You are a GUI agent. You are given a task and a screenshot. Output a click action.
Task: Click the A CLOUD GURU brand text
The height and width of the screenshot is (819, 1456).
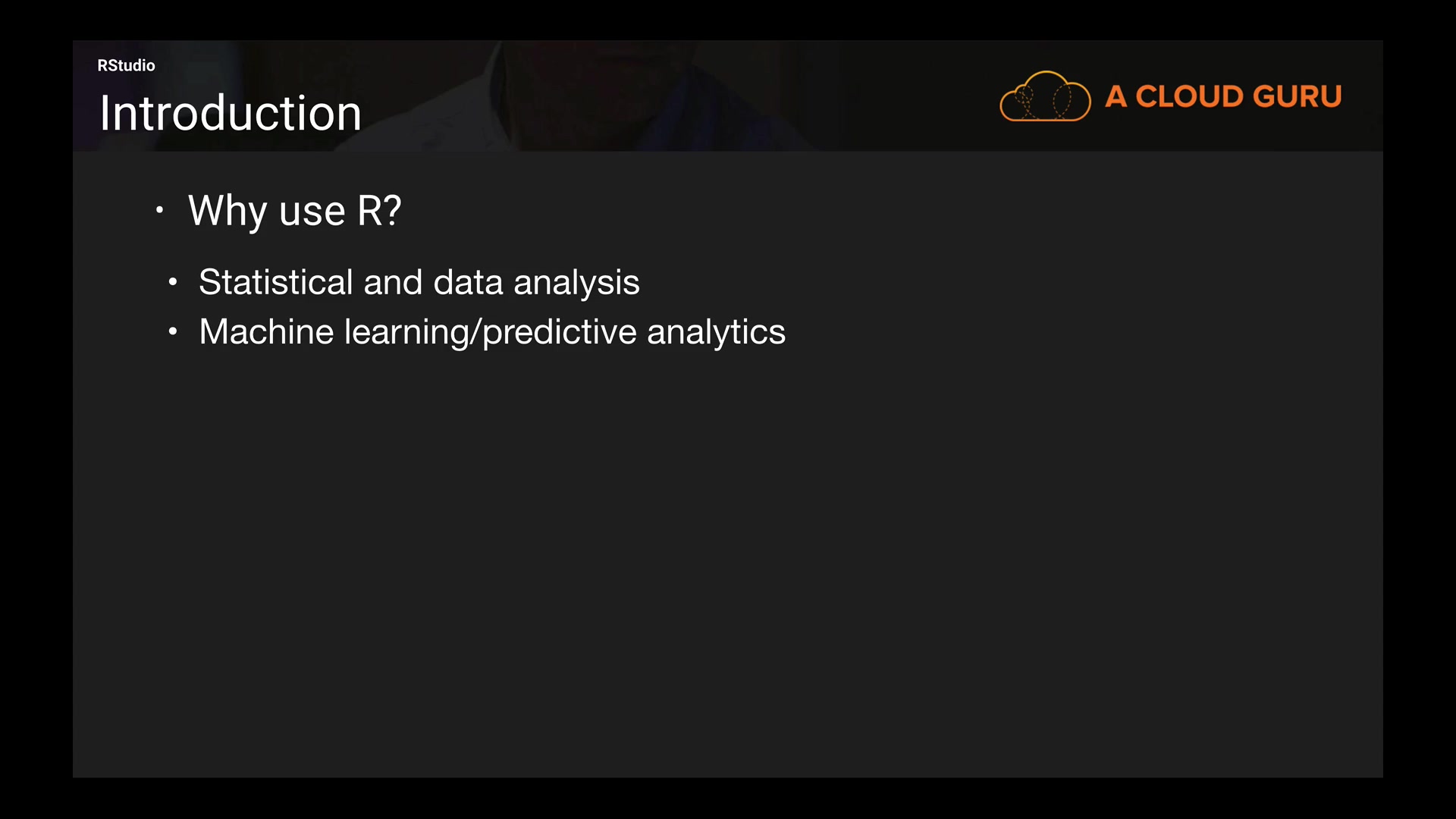tap(1223, 96)
